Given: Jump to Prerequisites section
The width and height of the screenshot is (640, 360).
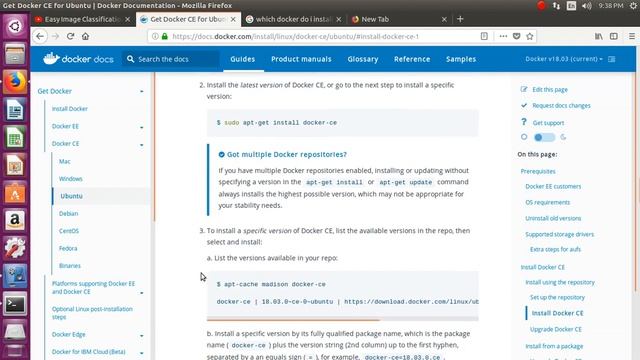Looking at the screenshot, I should 538,171.
